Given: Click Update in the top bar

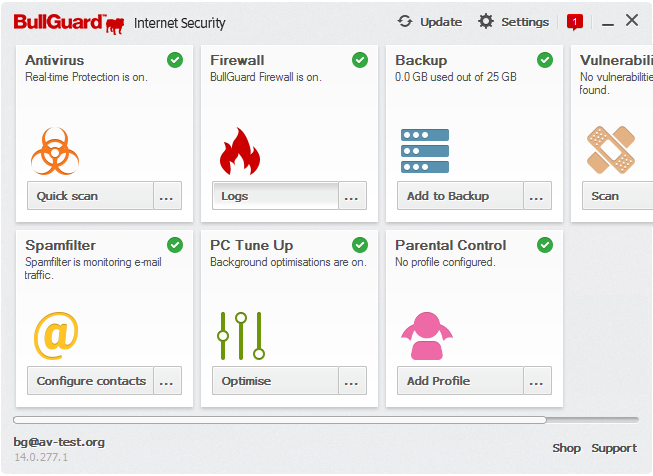Looking at the screenshot, I should pos(429,22).
